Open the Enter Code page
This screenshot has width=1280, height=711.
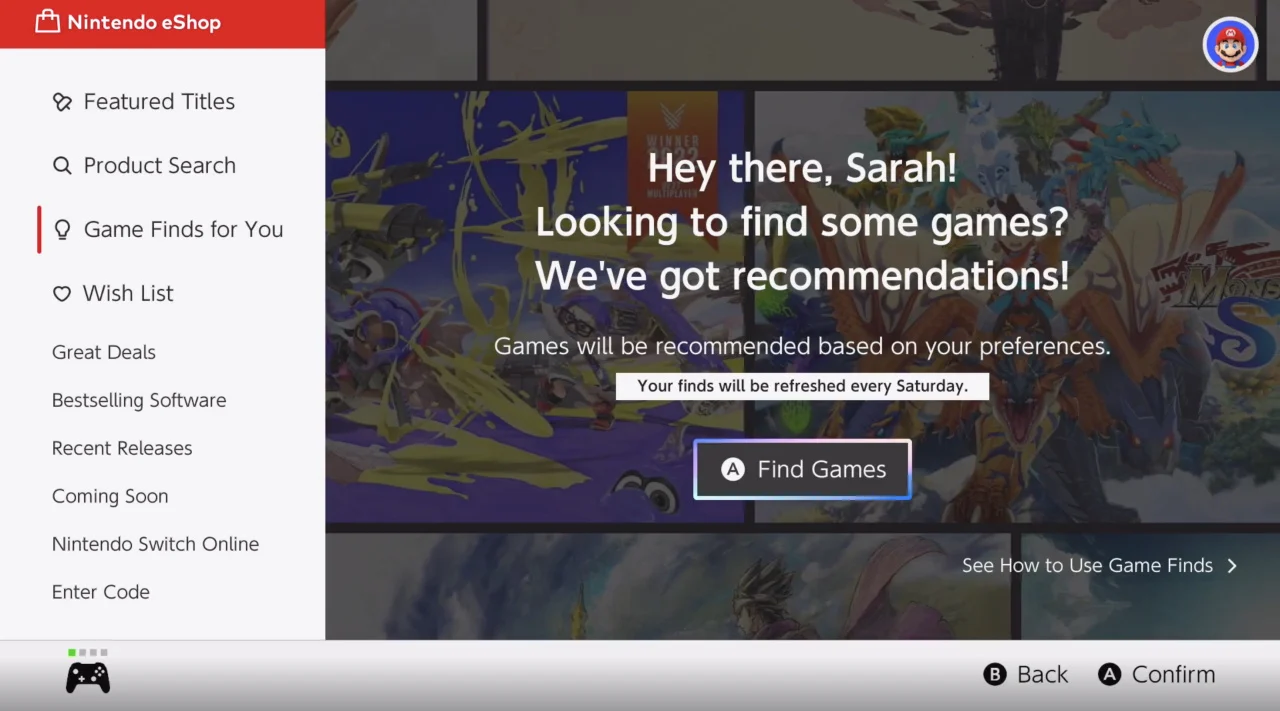pyautogui.click(x=100, y=592)
